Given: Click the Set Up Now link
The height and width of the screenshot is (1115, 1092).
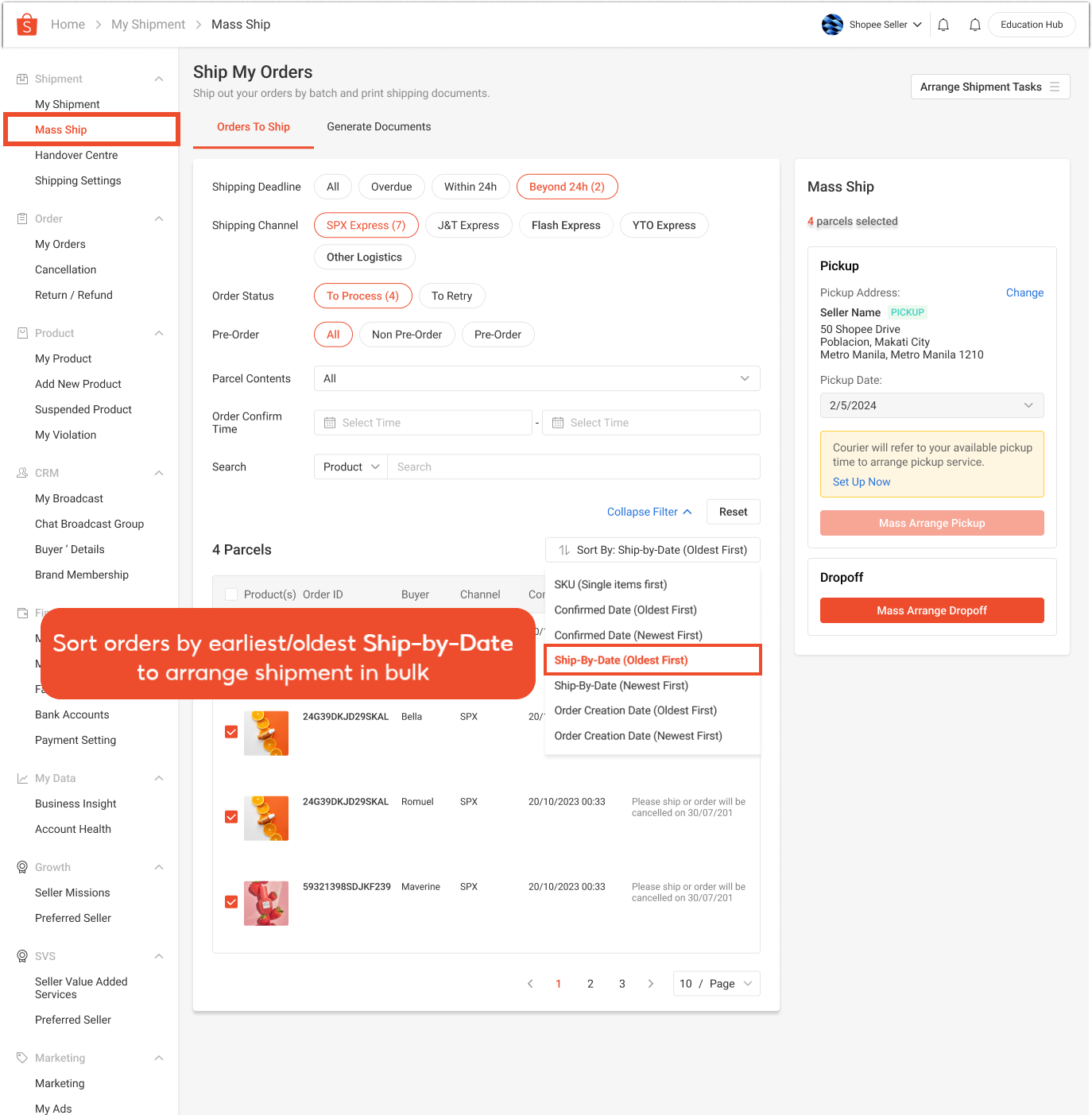Looking at the screenshot, I should coord(862,482).
